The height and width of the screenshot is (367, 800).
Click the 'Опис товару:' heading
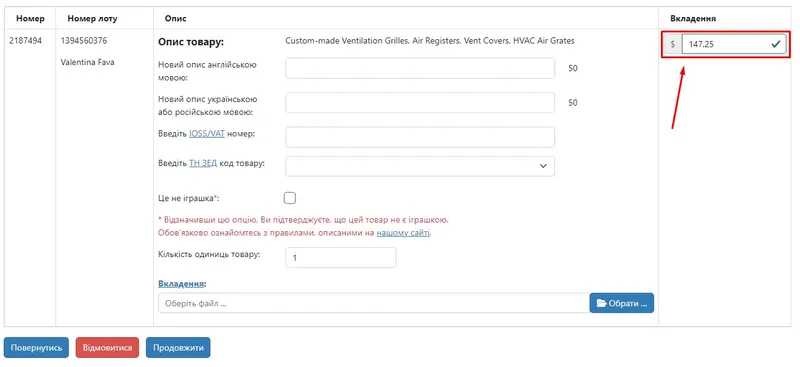pos(191,42)
